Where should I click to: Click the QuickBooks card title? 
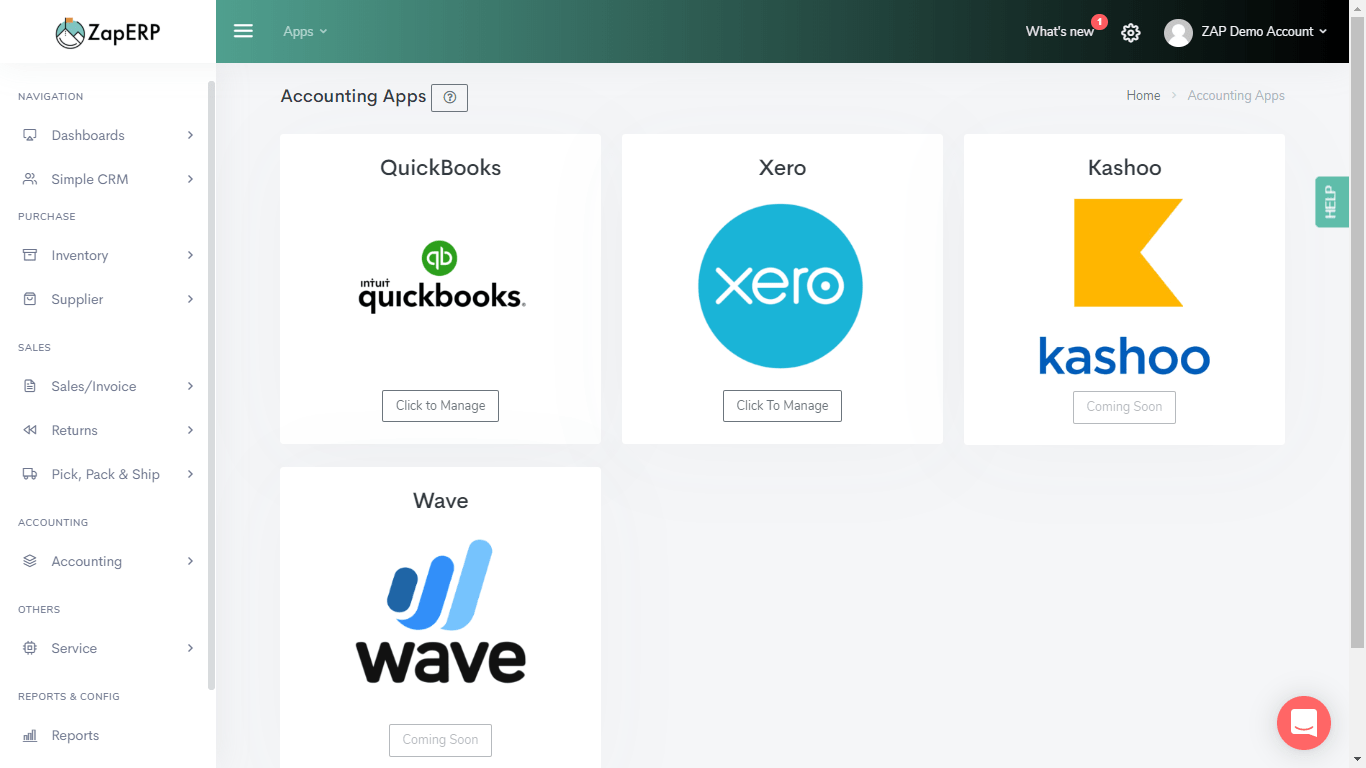coord(441,168)
